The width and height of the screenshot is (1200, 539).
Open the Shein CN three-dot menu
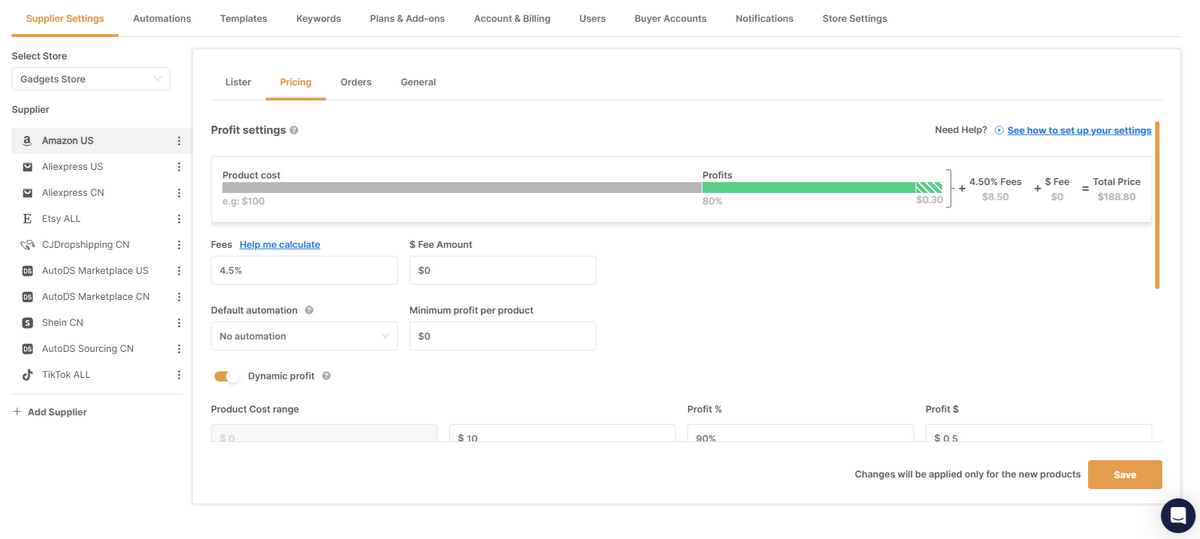click(179, 323)
